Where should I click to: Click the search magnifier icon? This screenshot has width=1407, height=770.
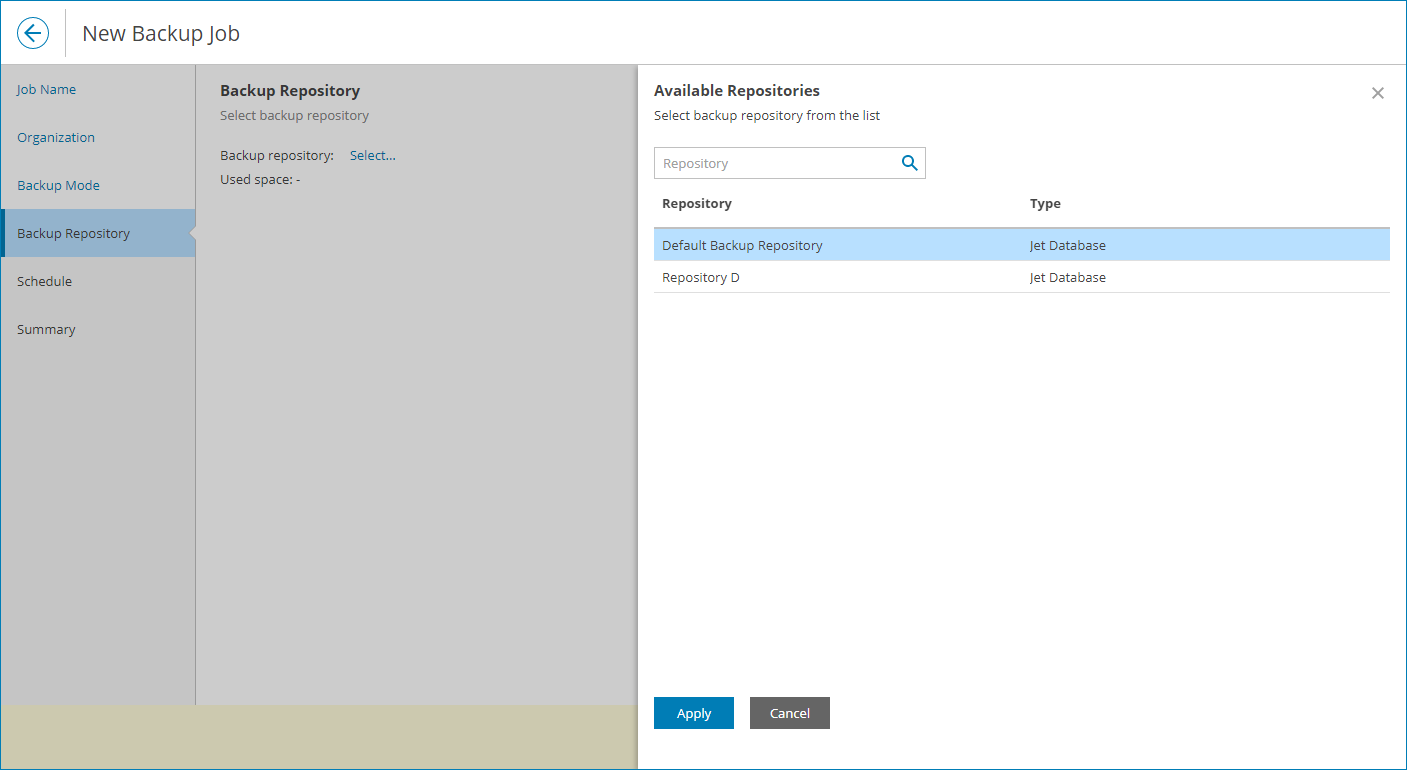(909, 163)
